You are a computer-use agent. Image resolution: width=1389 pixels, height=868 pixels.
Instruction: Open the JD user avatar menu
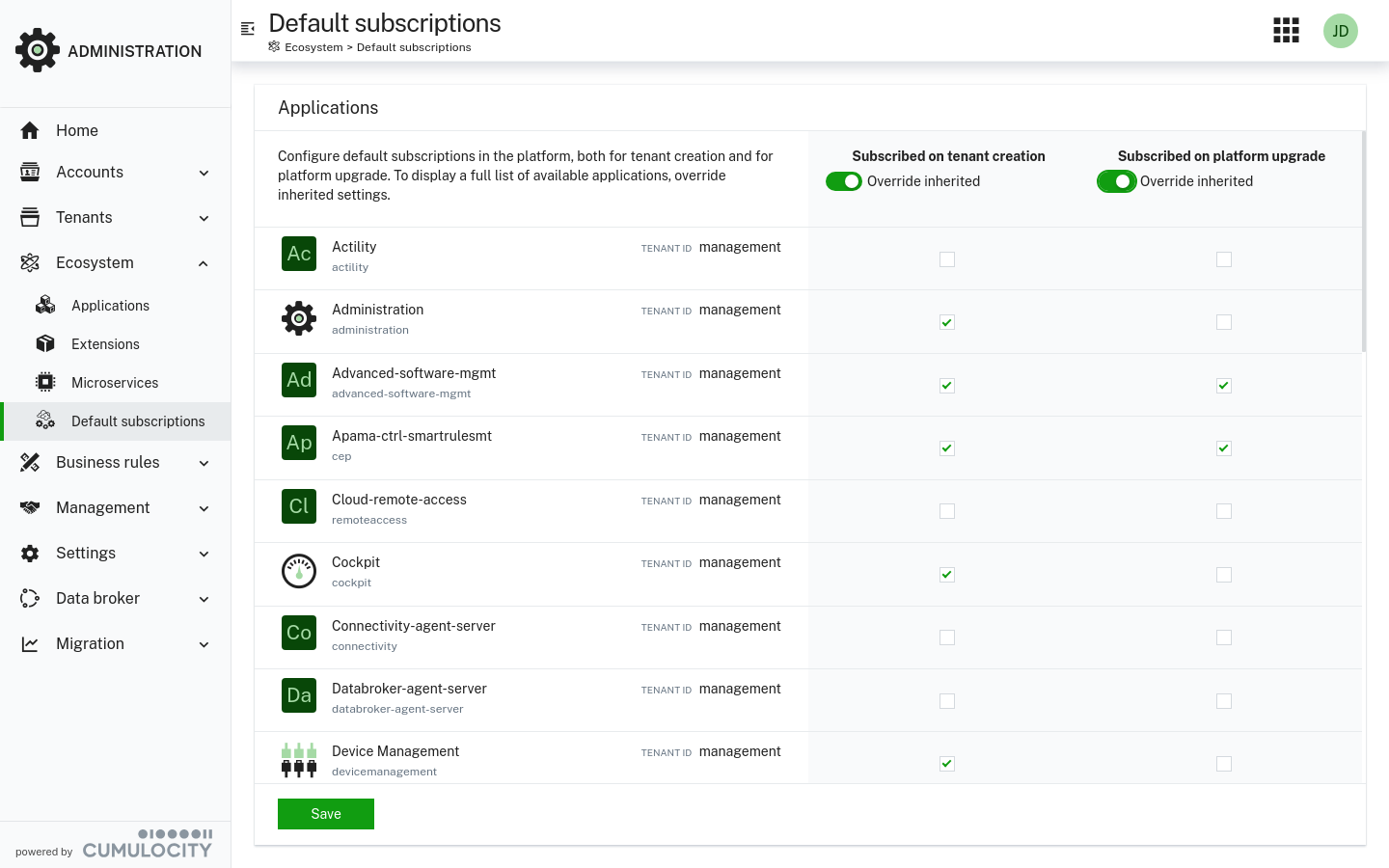point(1341,30)
